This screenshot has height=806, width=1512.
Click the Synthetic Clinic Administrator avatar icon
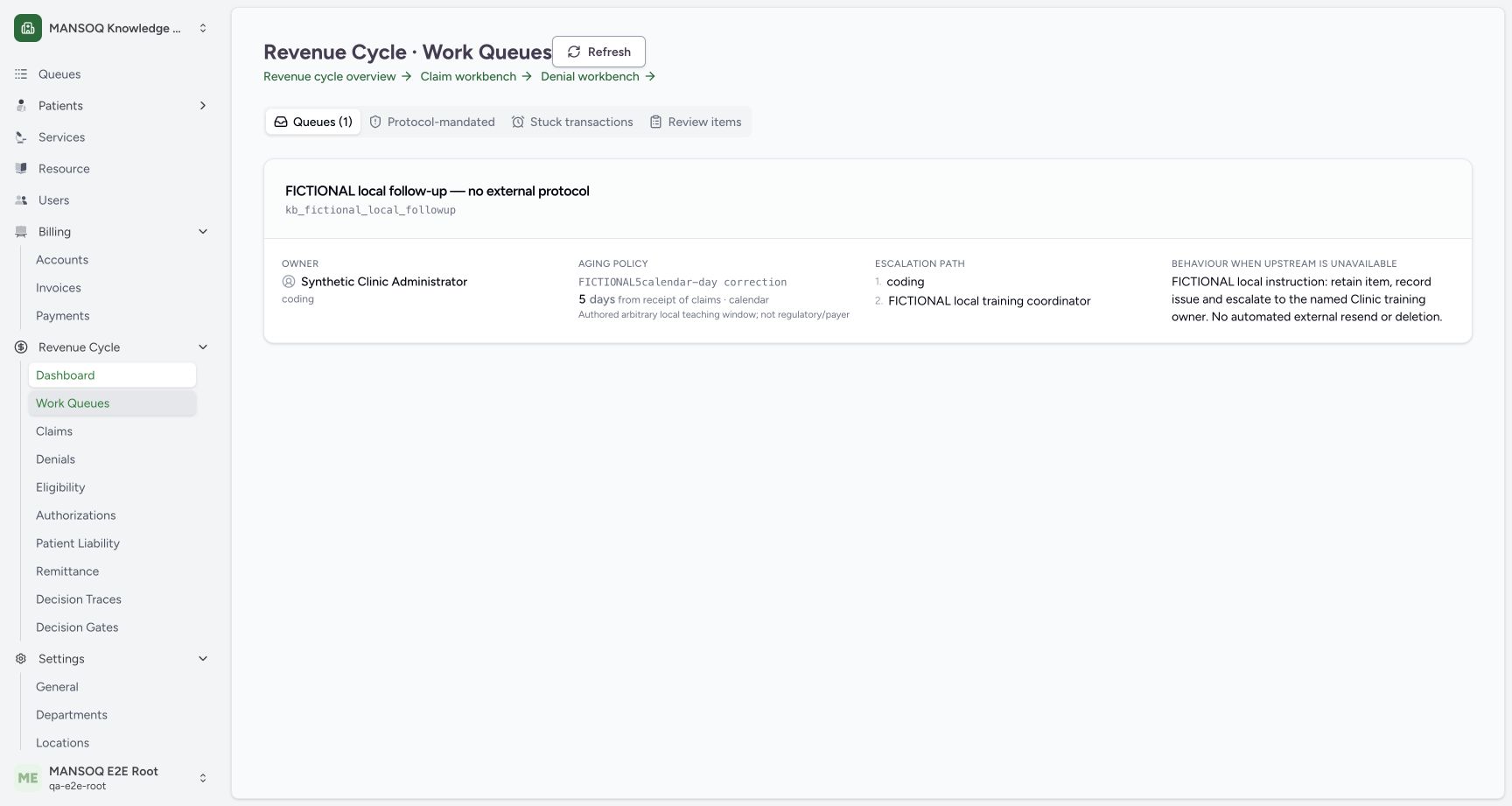pos(289,282)
